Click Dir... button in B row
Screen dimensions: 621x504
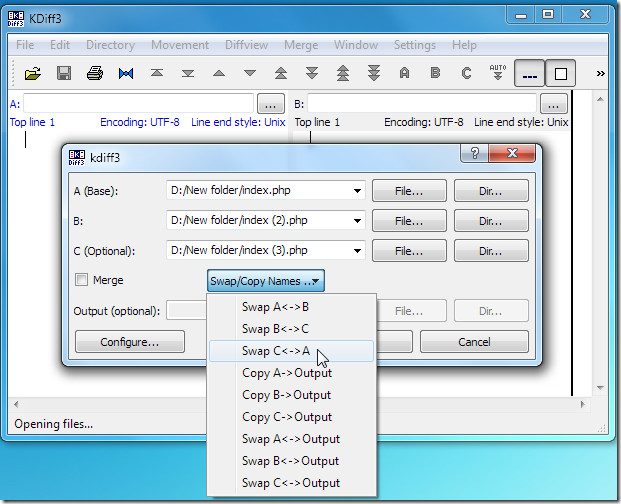click(x=491, y=221)
